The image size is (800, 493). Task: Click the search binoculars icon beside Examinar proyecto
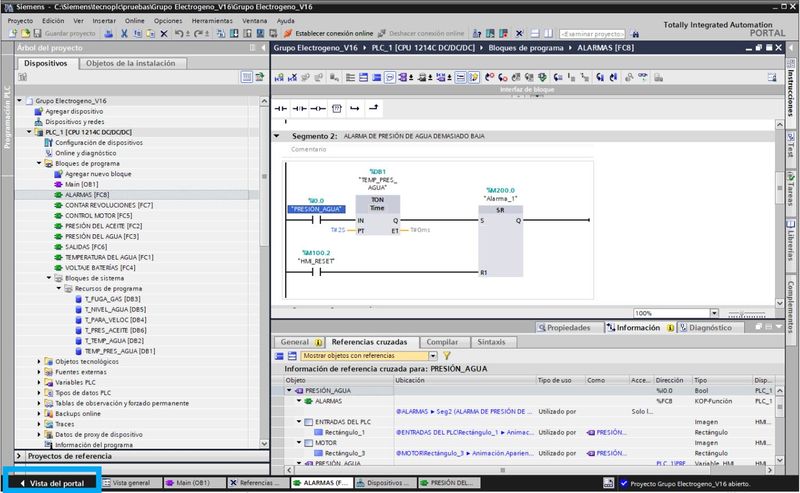point(635,34)
